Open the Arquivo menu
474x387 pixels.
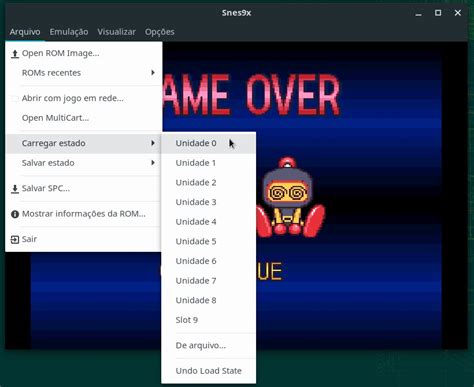coord(25,32)
